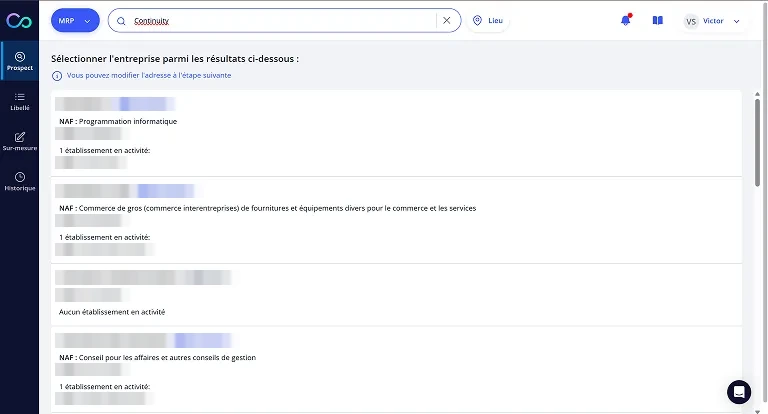Open the chat support widget
This screenshot has width=768, height=414.
click(739, 392)
